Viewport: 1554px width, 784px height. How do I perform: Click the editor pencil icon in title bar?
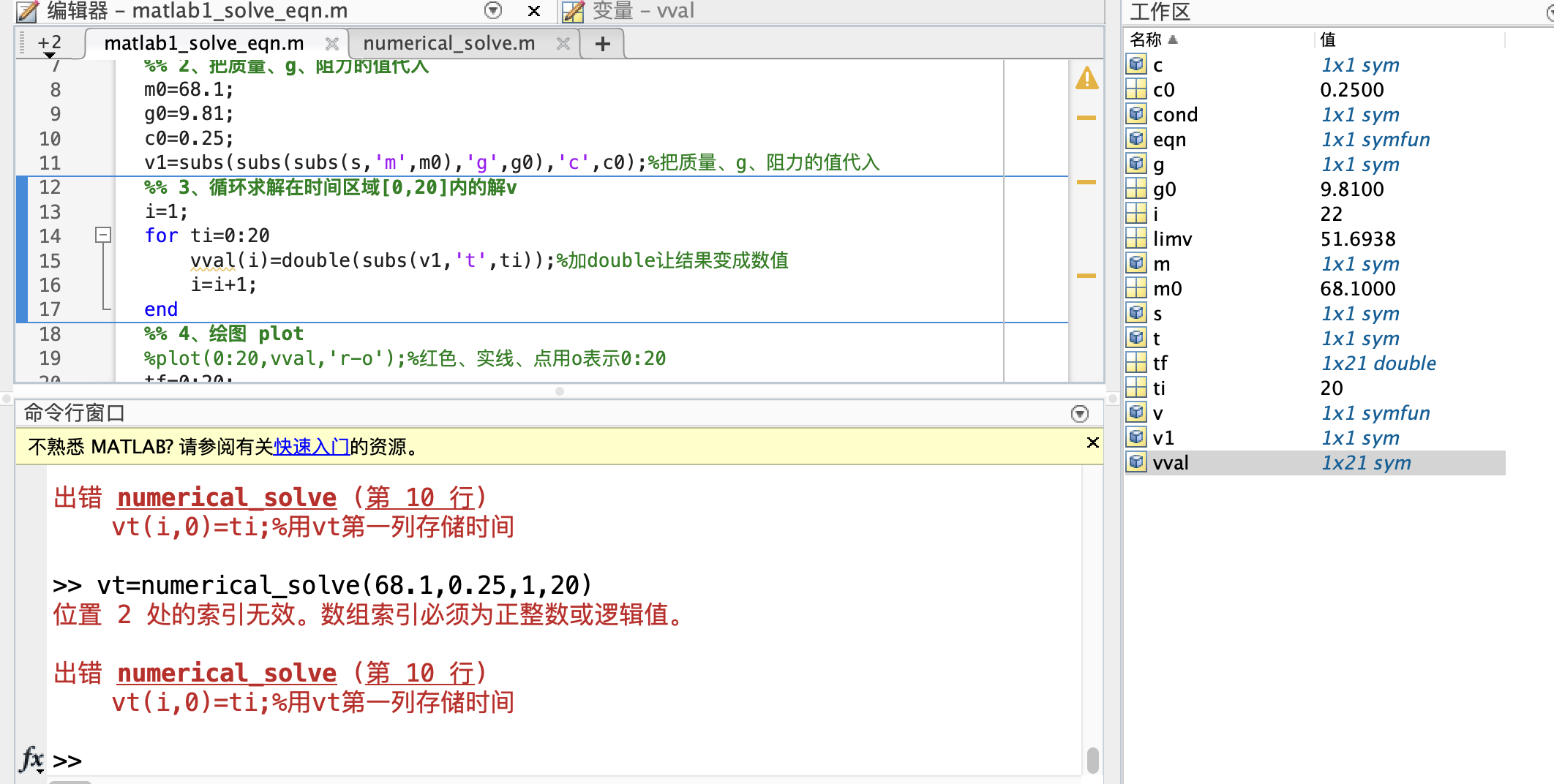click(27, 11)
